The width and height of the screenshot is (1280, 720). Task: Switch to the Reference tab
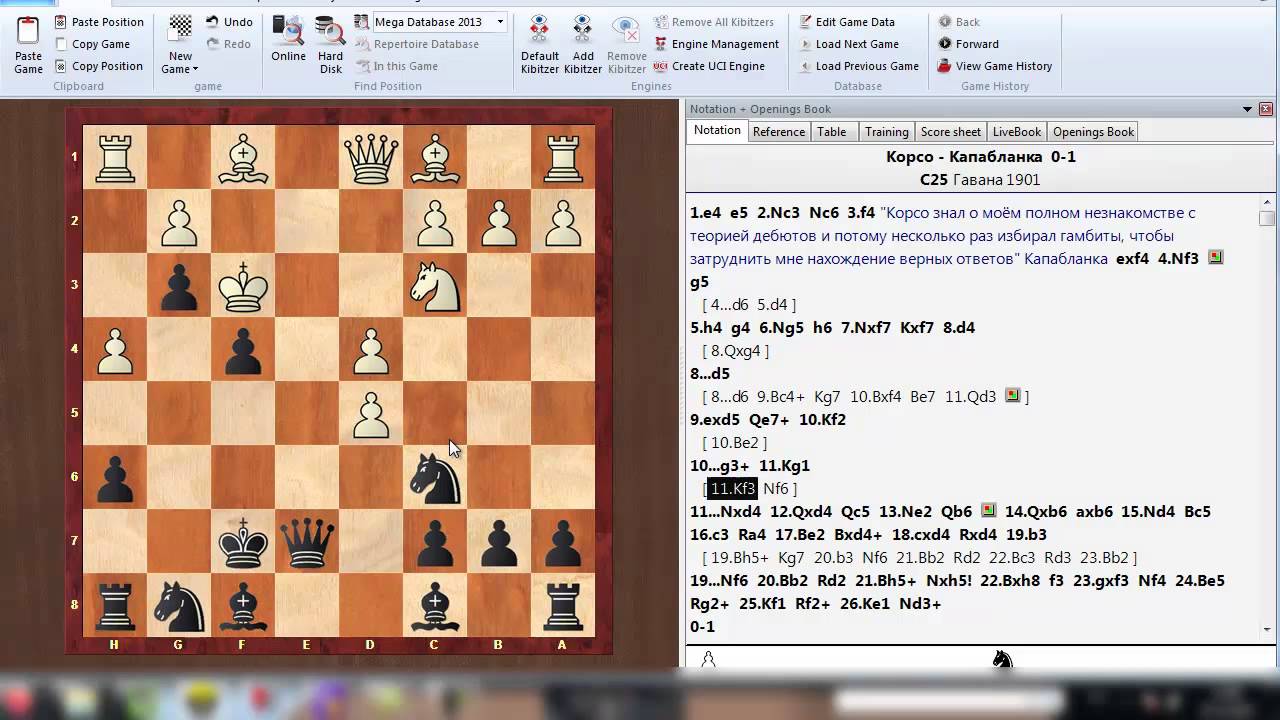(778, 132)
